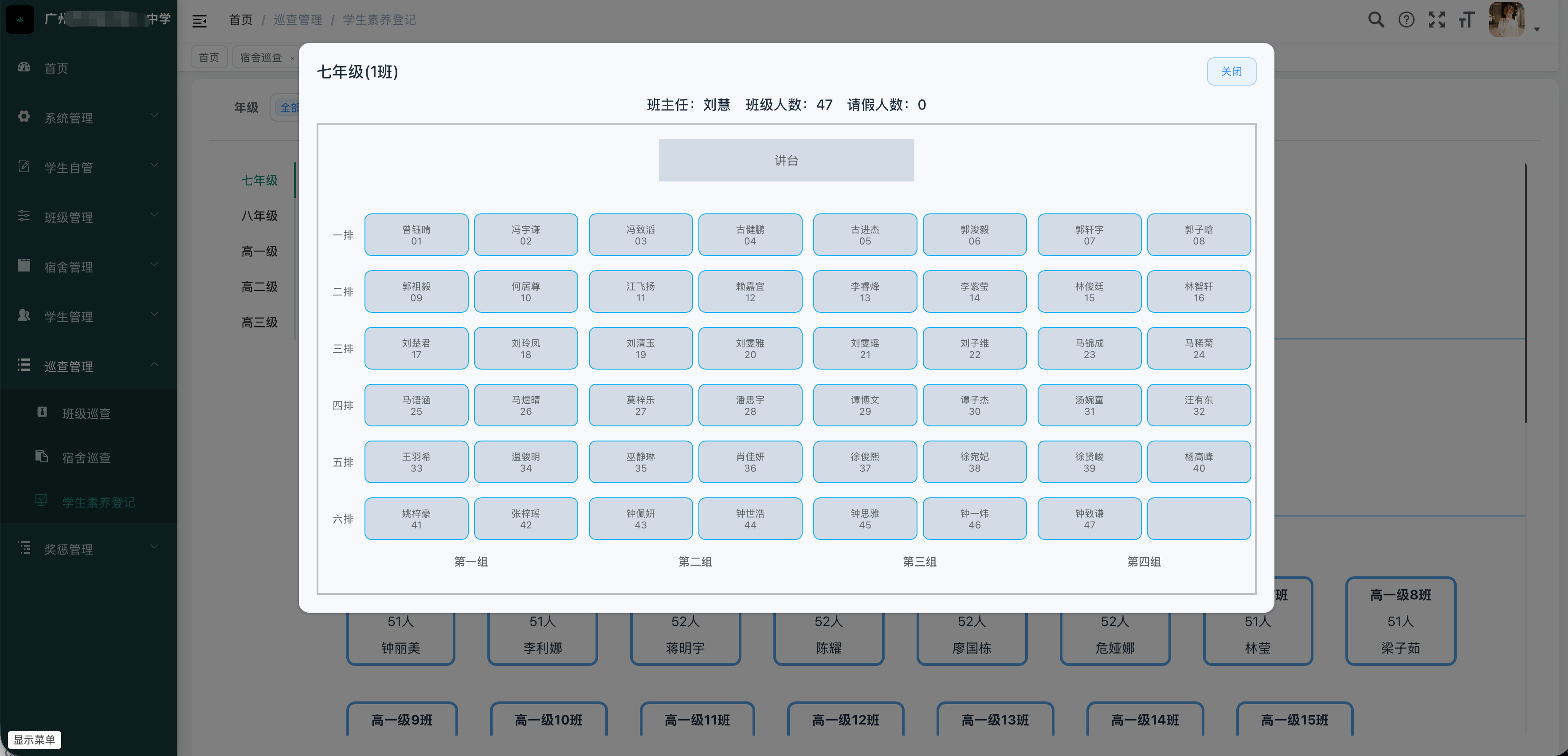This screenshot has width=1568, height=756.
Task: Open user avatar dropdown arrow
Action: 1537,29
